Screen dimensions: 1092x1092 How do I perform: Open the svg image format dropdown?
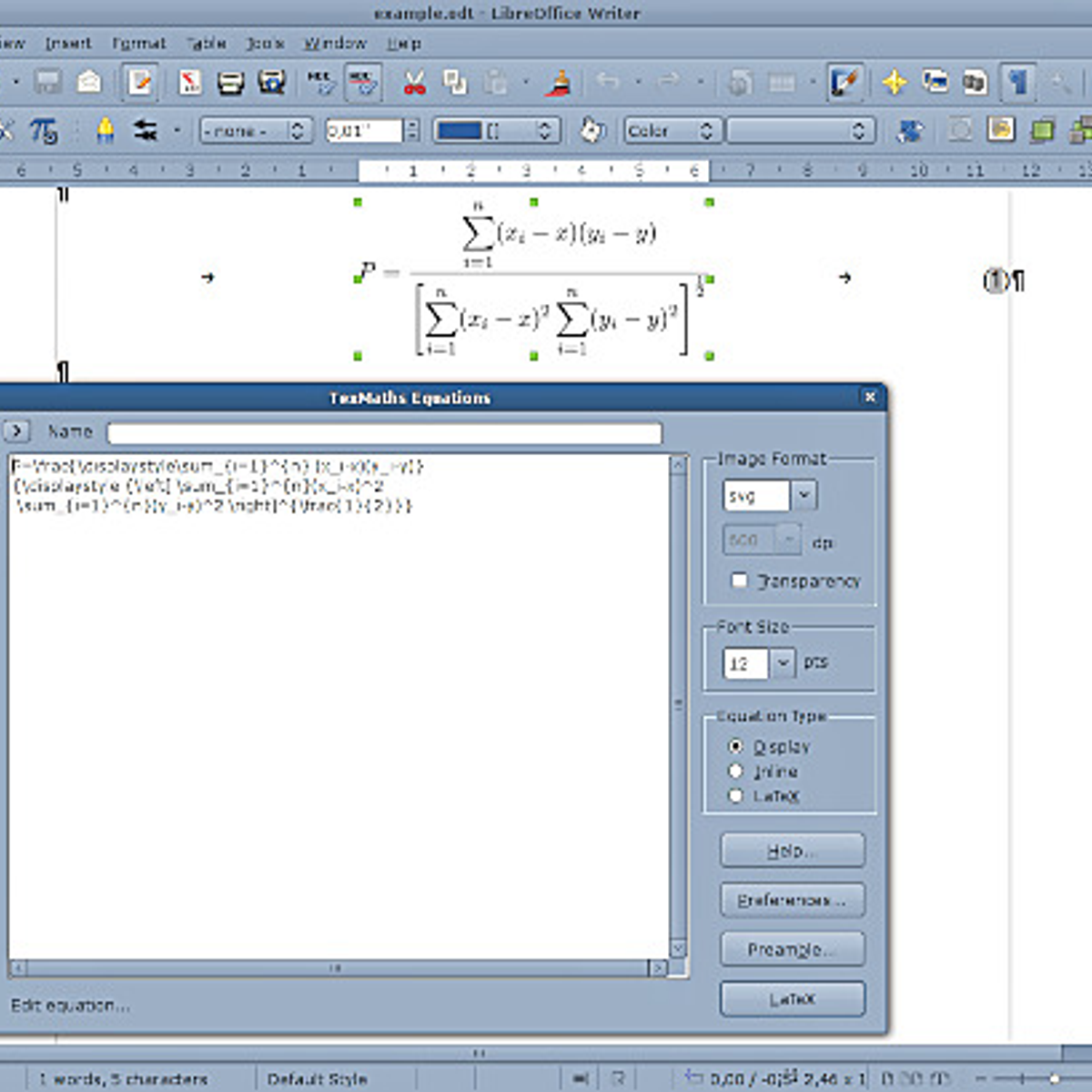[804, 495]
